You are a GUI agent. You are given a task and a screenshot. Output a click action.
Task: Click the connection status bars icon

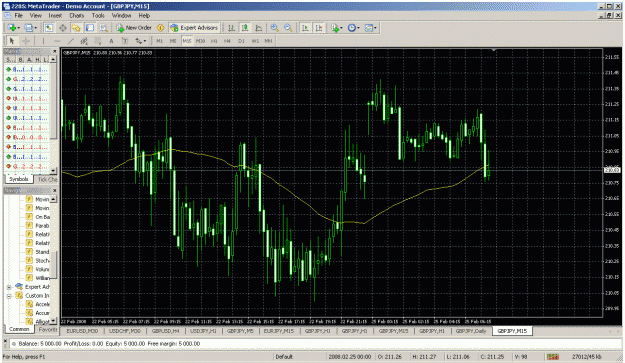pos(552,357)
